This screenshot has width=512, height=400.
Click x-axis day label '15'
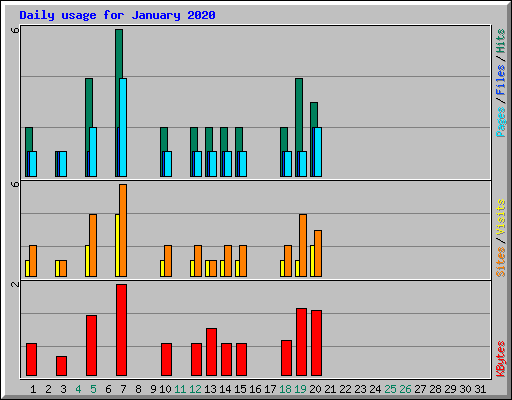[240, 389]
